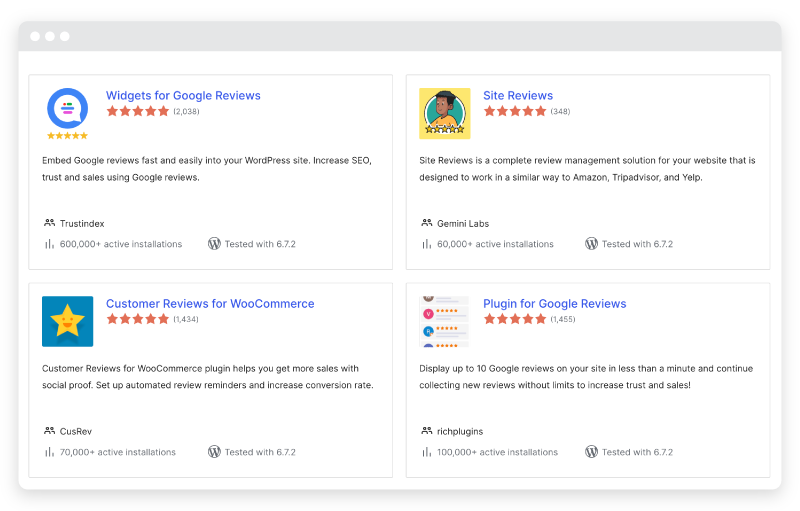Click the Site Reviews plugin icon
This screenshot has width=800, height=511.
[445, 113]
